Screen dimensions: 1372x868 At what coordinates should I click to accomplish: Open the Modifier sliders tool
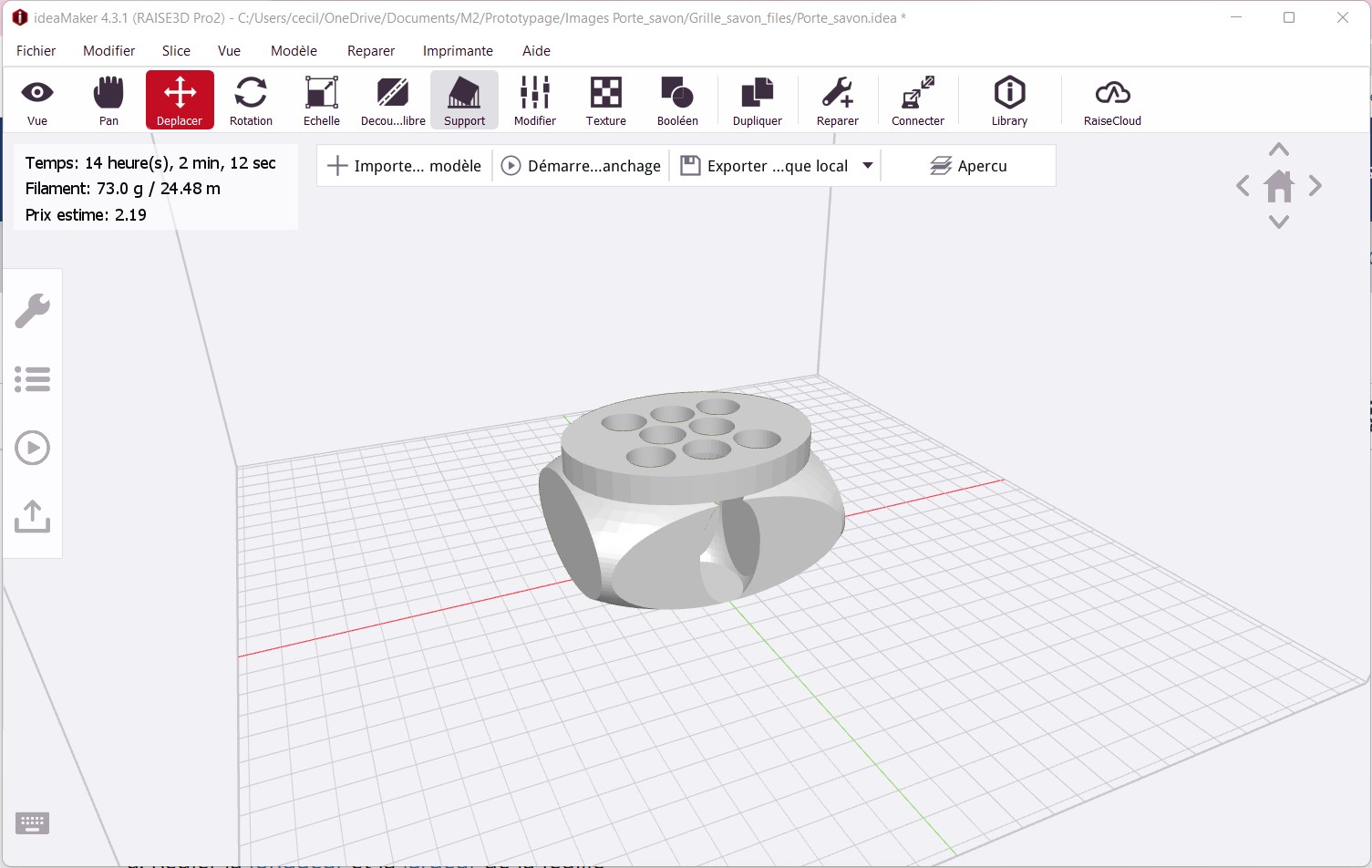coord(535,100)
